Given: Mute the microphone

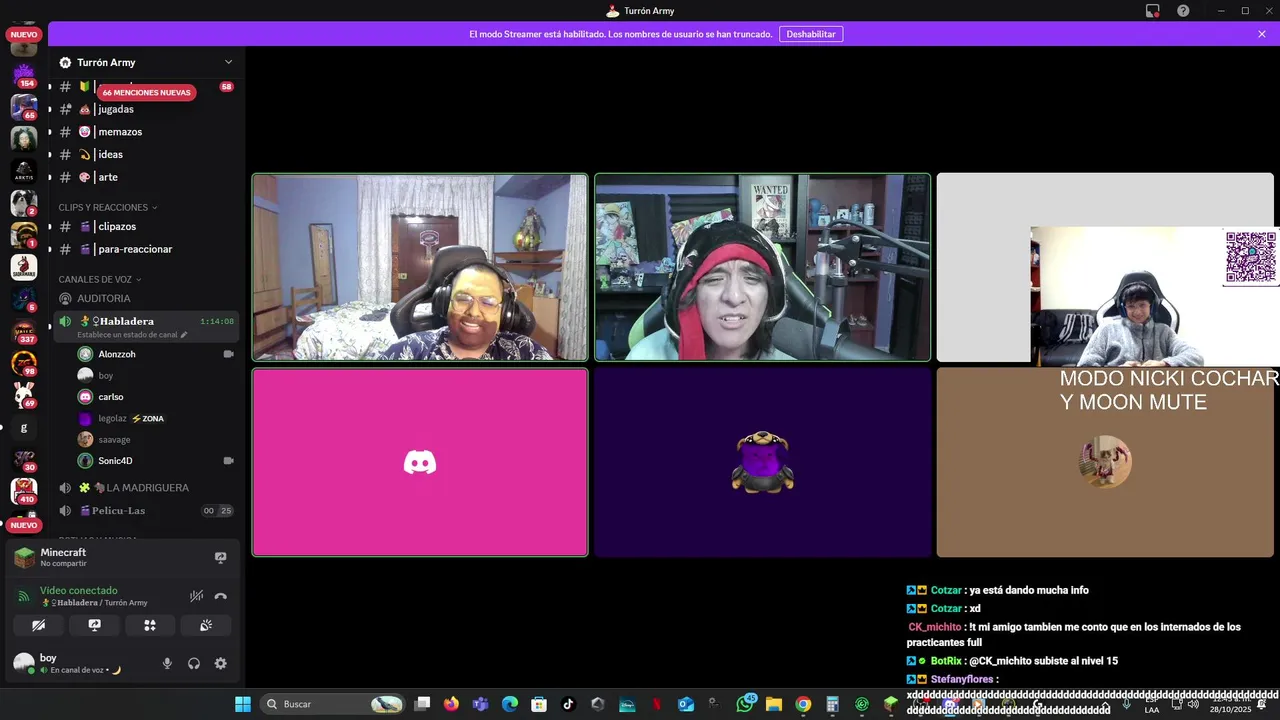Looking at the screenshot, I should coord(167,663).
